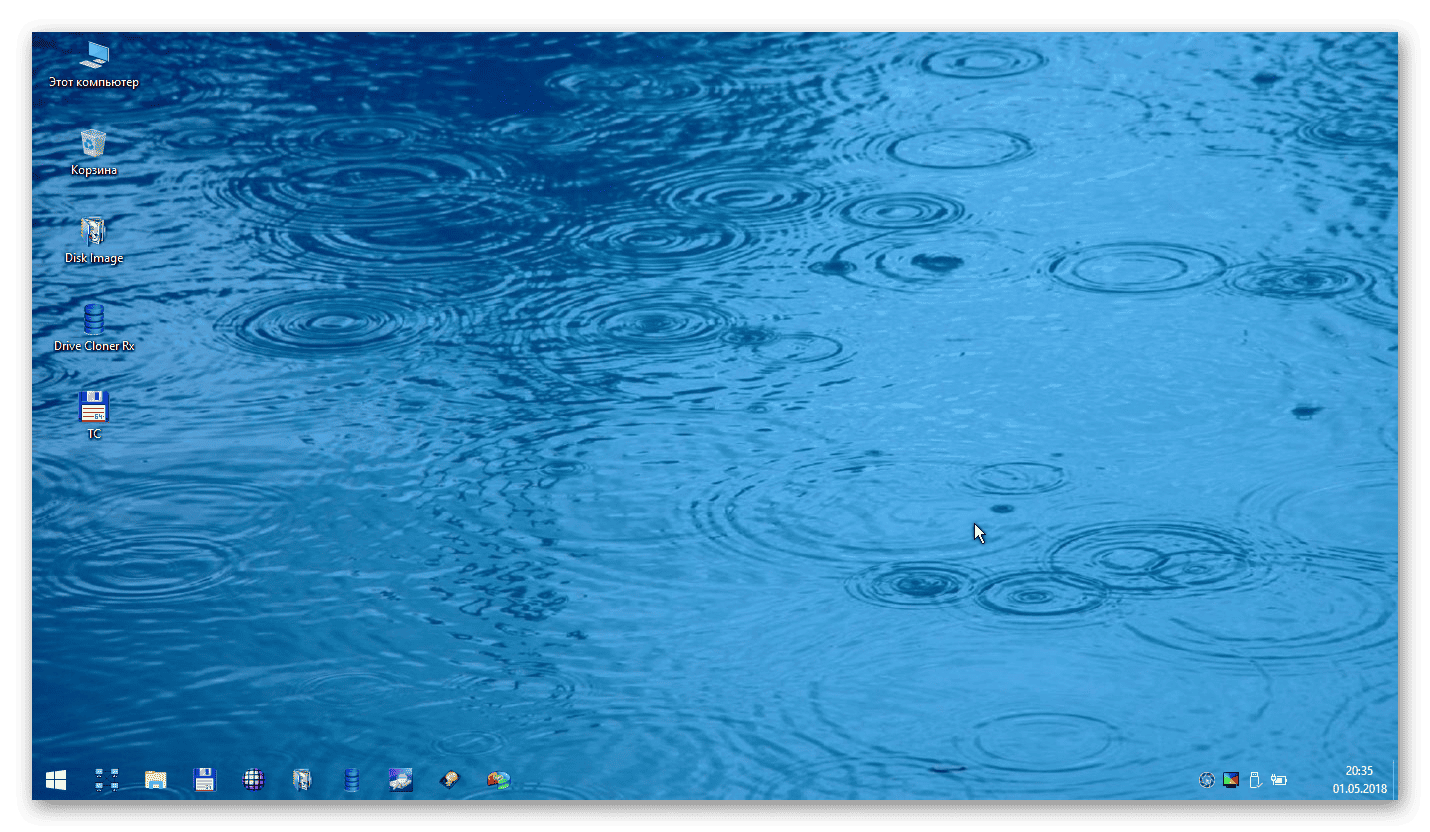Open the file explorer folder icon on taskbar
Viewport: 1430px width, 832px height.
click(155, 781)
